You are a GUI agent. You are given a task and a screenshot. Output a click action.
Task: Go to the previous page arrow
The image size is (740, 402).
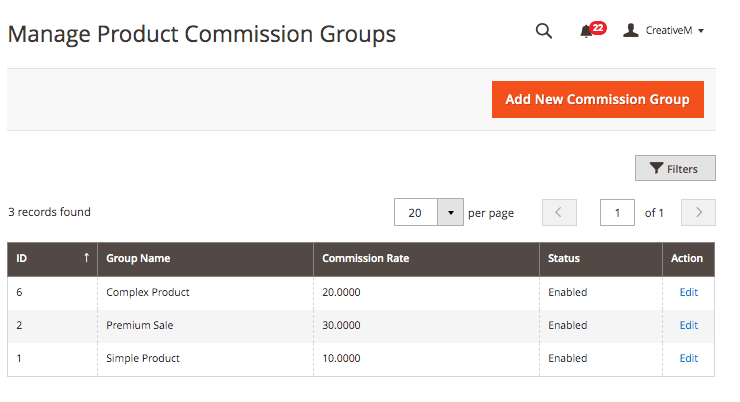coord(559,213)
